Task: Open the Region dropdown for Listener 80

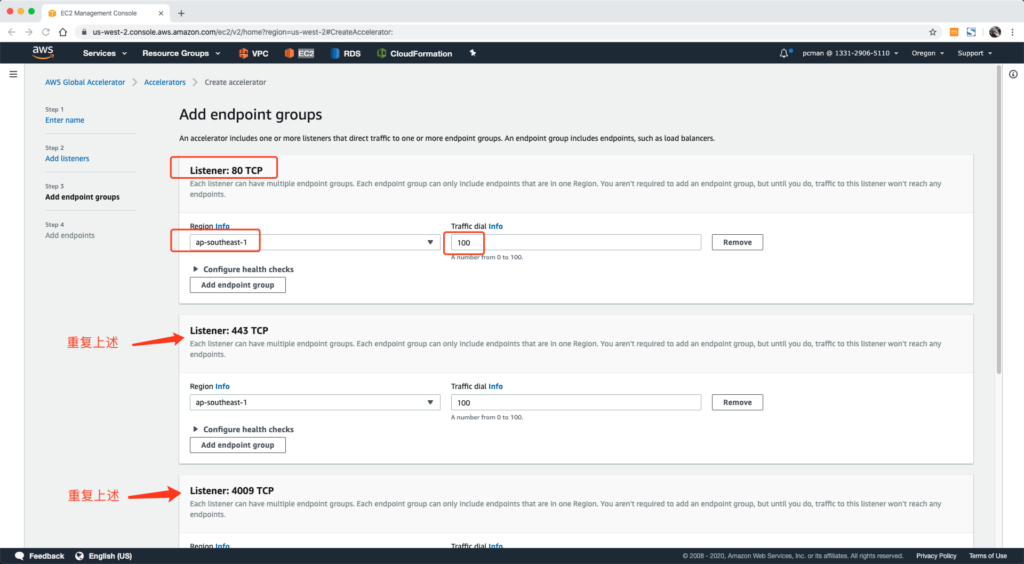Action: [314, 242]
